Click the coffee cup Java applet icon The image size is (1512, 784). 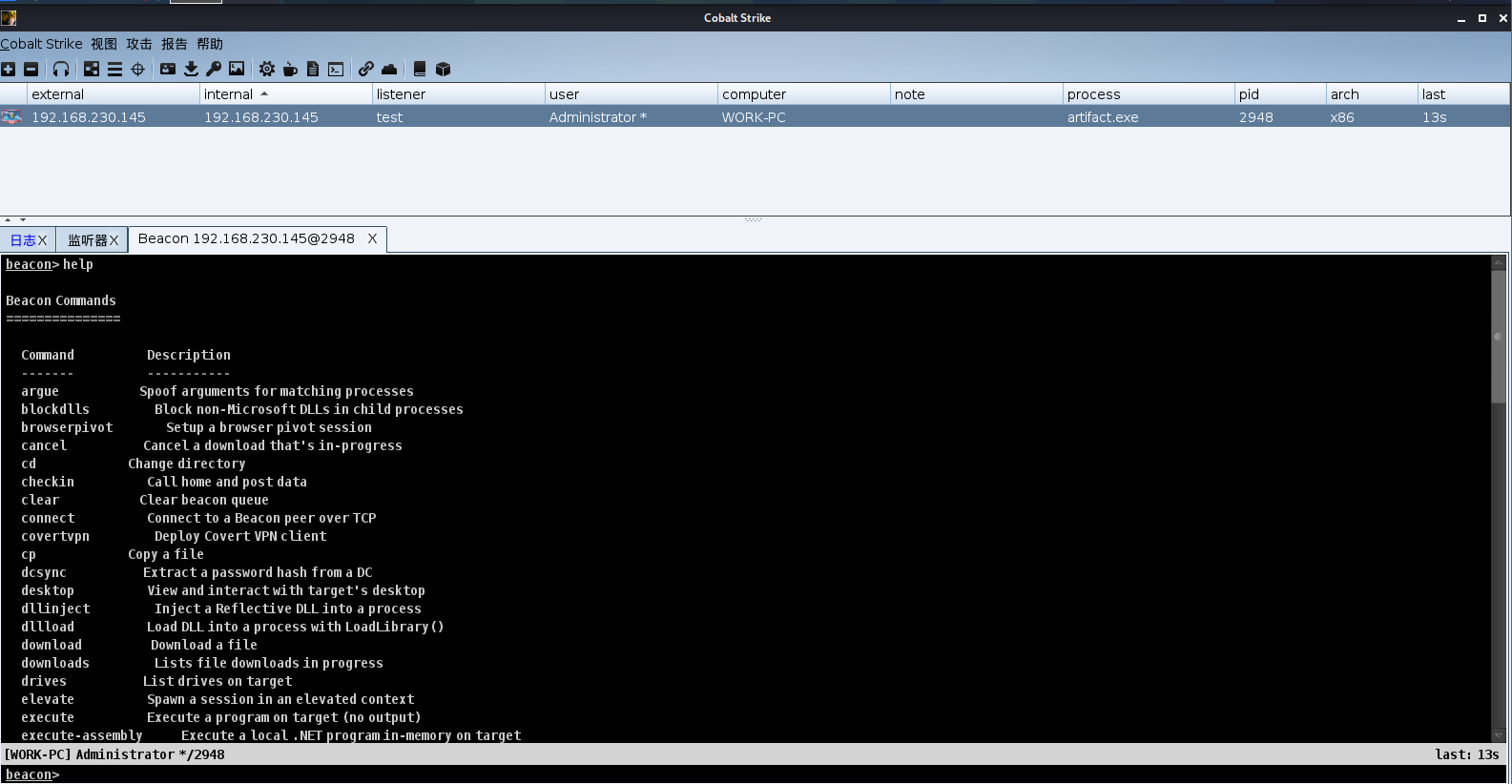(x=290, y=69)
